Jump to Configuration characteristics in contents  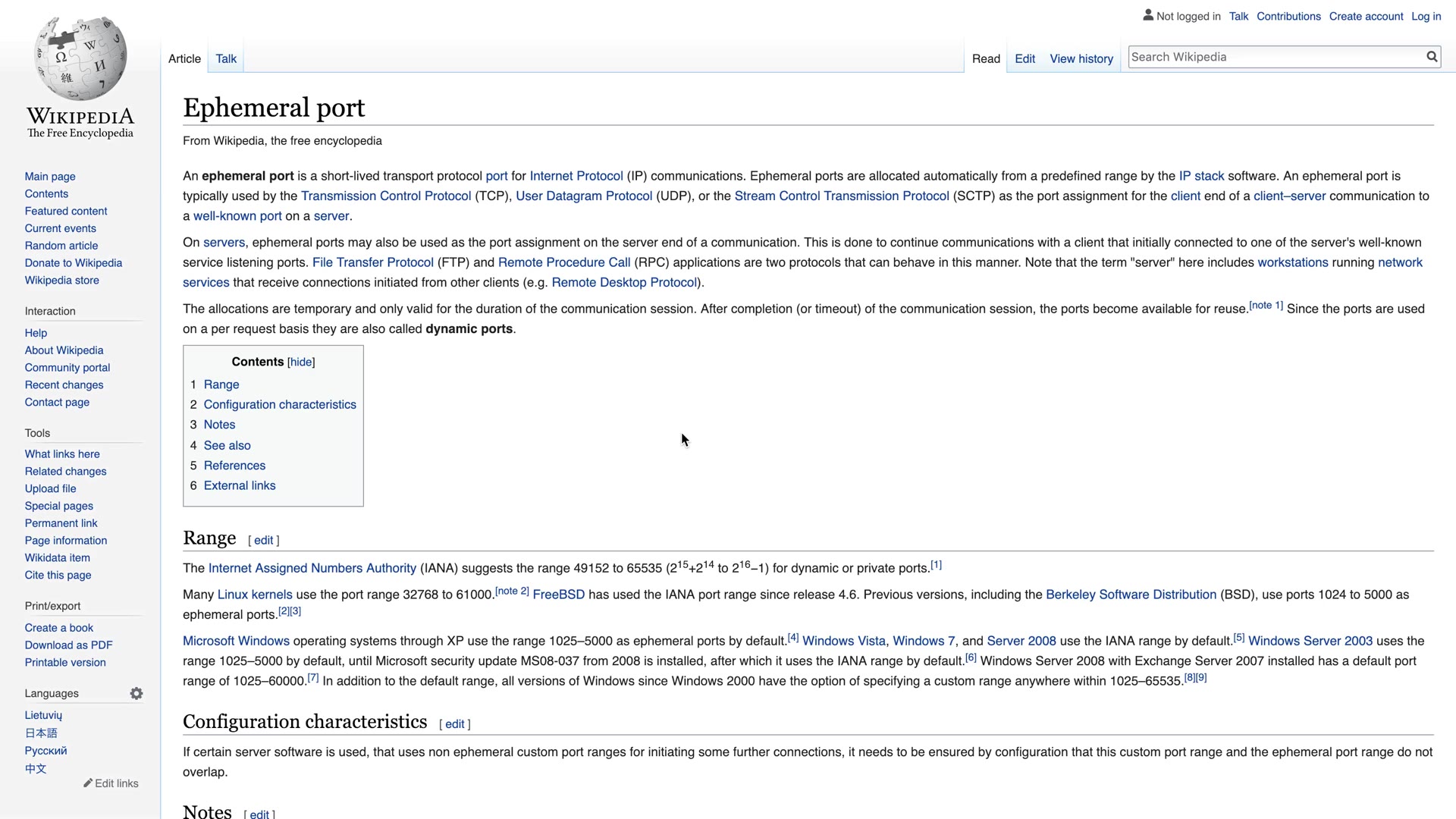[x=280, y=405]
